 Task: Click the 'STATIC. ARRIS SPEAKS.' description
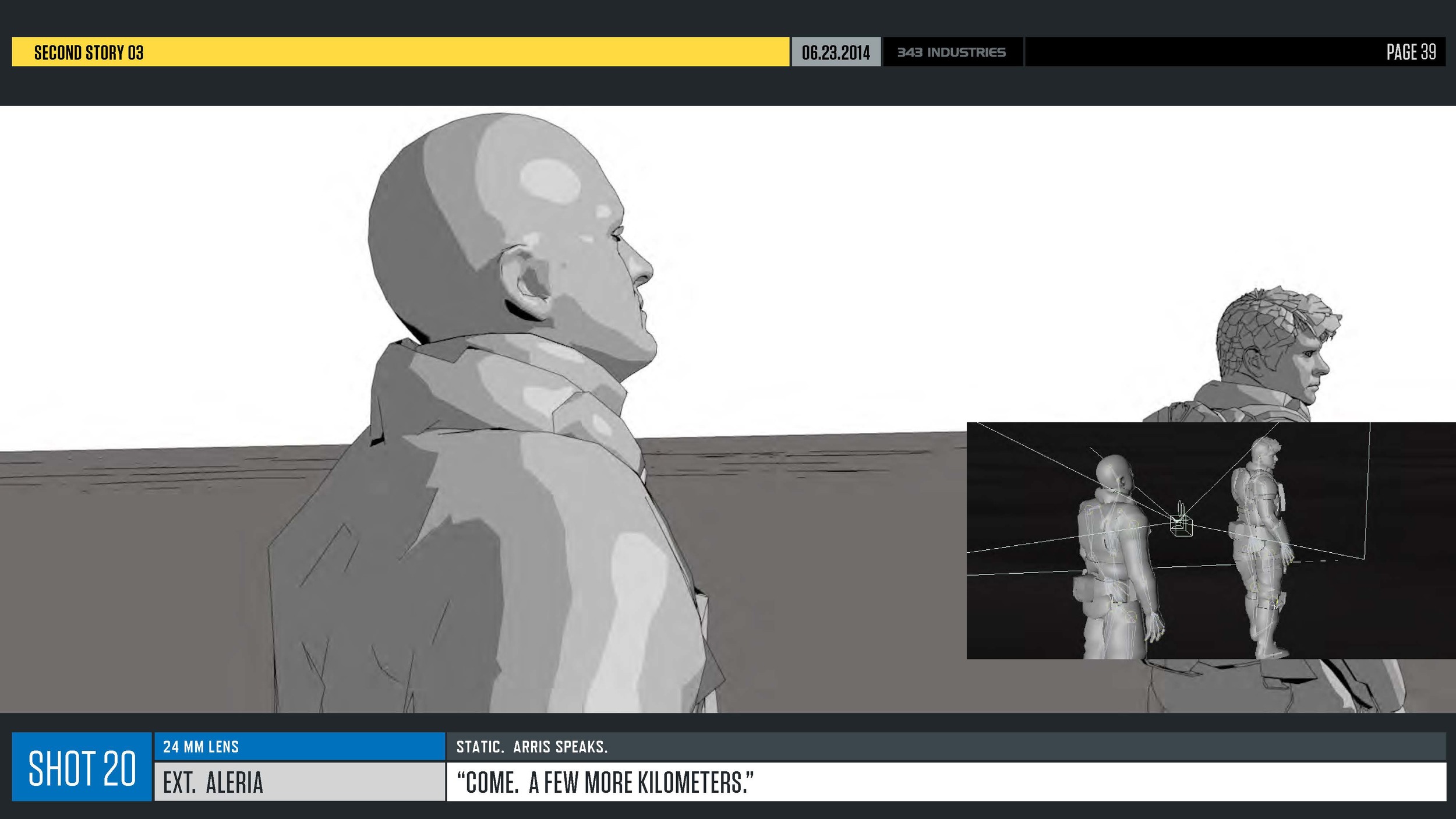(x=532, y=747)
